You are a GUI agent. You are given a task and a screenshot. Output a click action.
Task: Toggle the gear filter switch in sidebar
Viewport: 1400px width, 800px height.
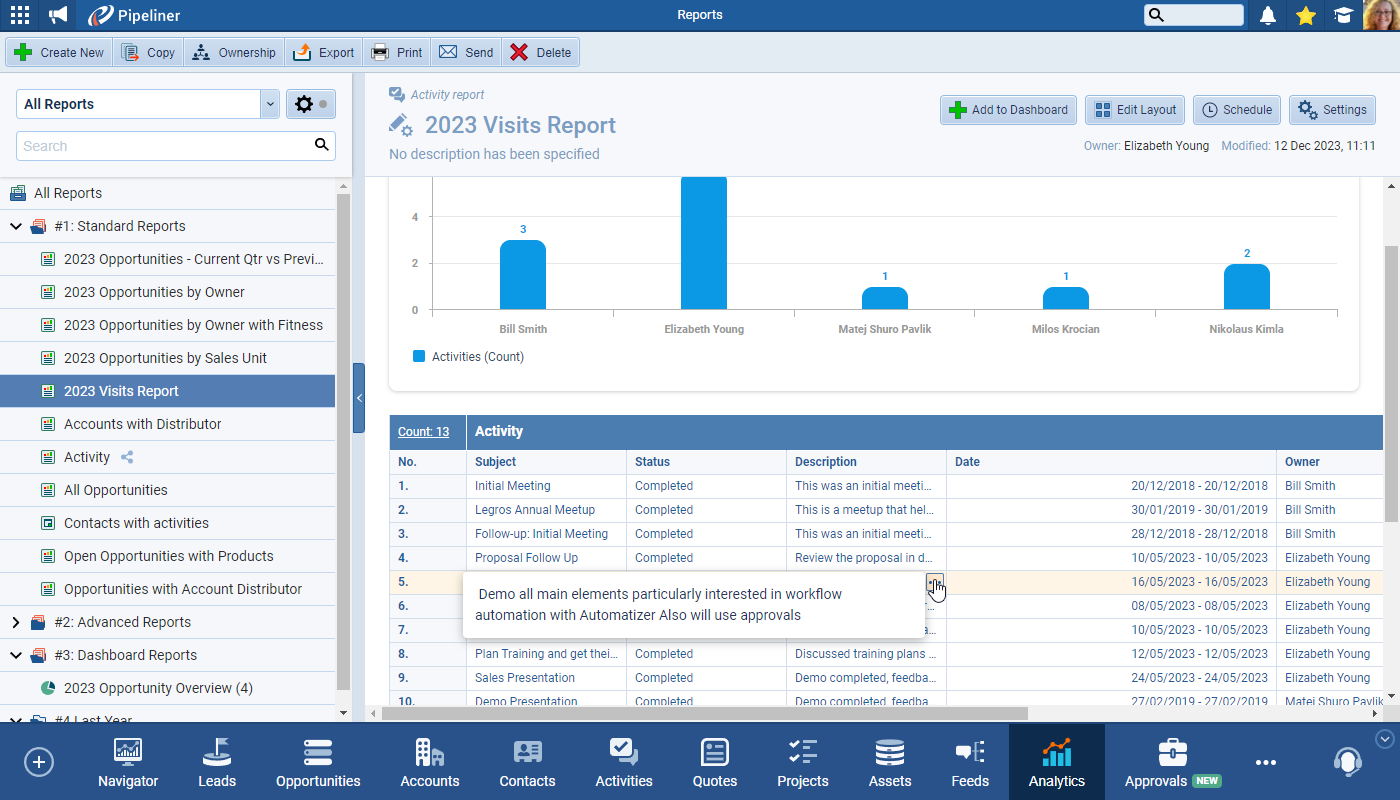tap(311, 104)
